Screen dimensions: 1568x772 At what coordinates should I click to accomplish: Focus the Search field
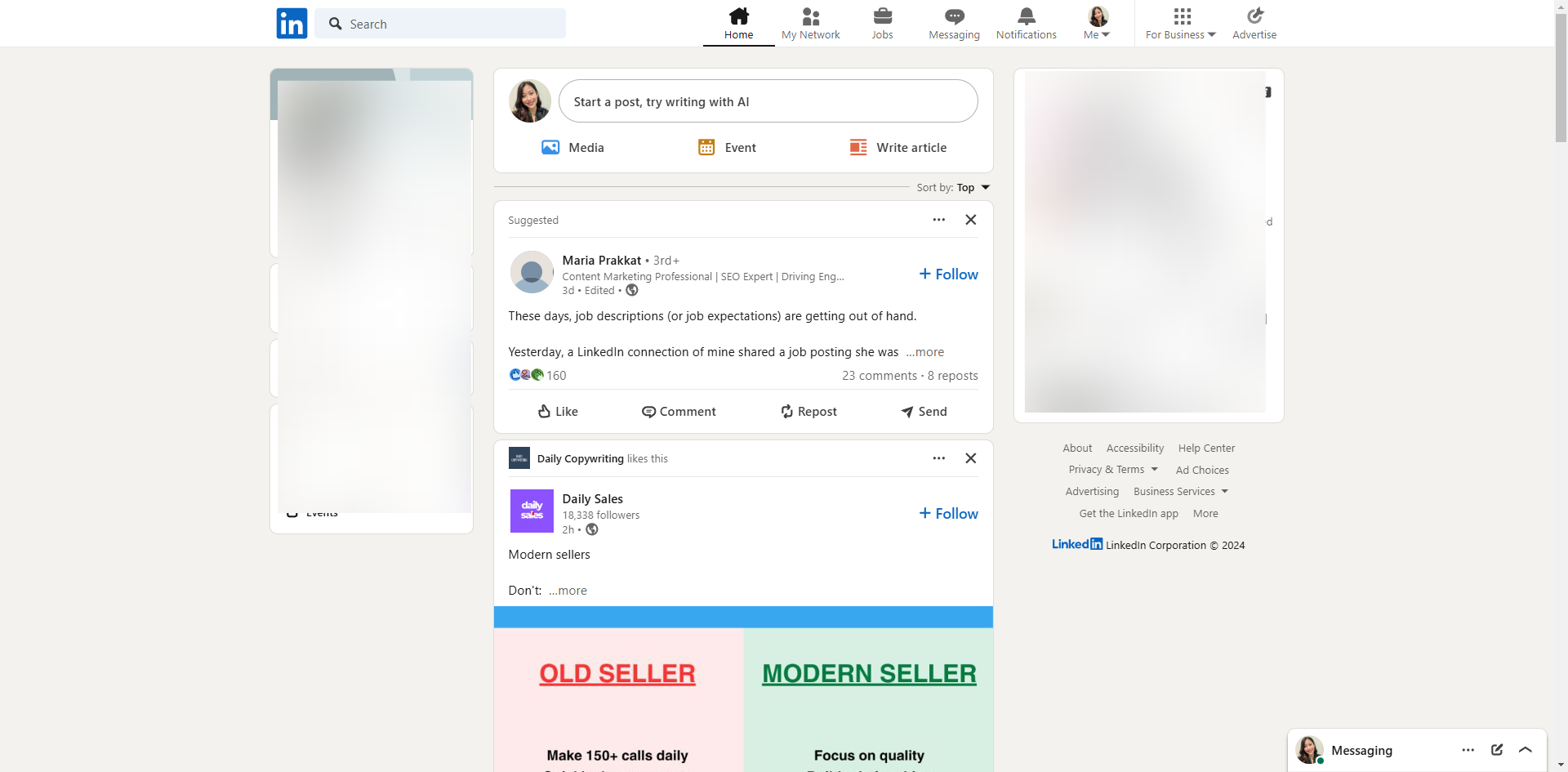pyautogui.click(x=440, y=24)
